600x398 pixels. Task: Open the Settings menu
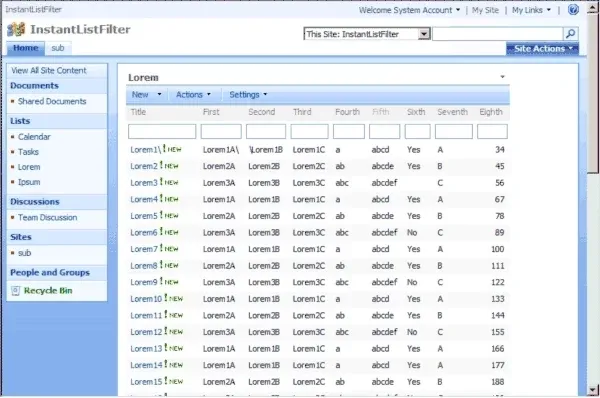coord(248,95)
